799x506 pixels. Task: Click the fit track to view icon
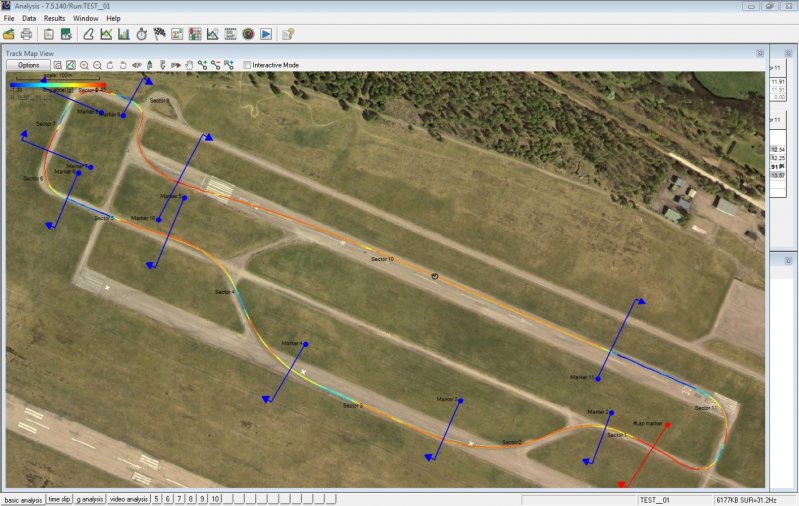coord(71,65)
